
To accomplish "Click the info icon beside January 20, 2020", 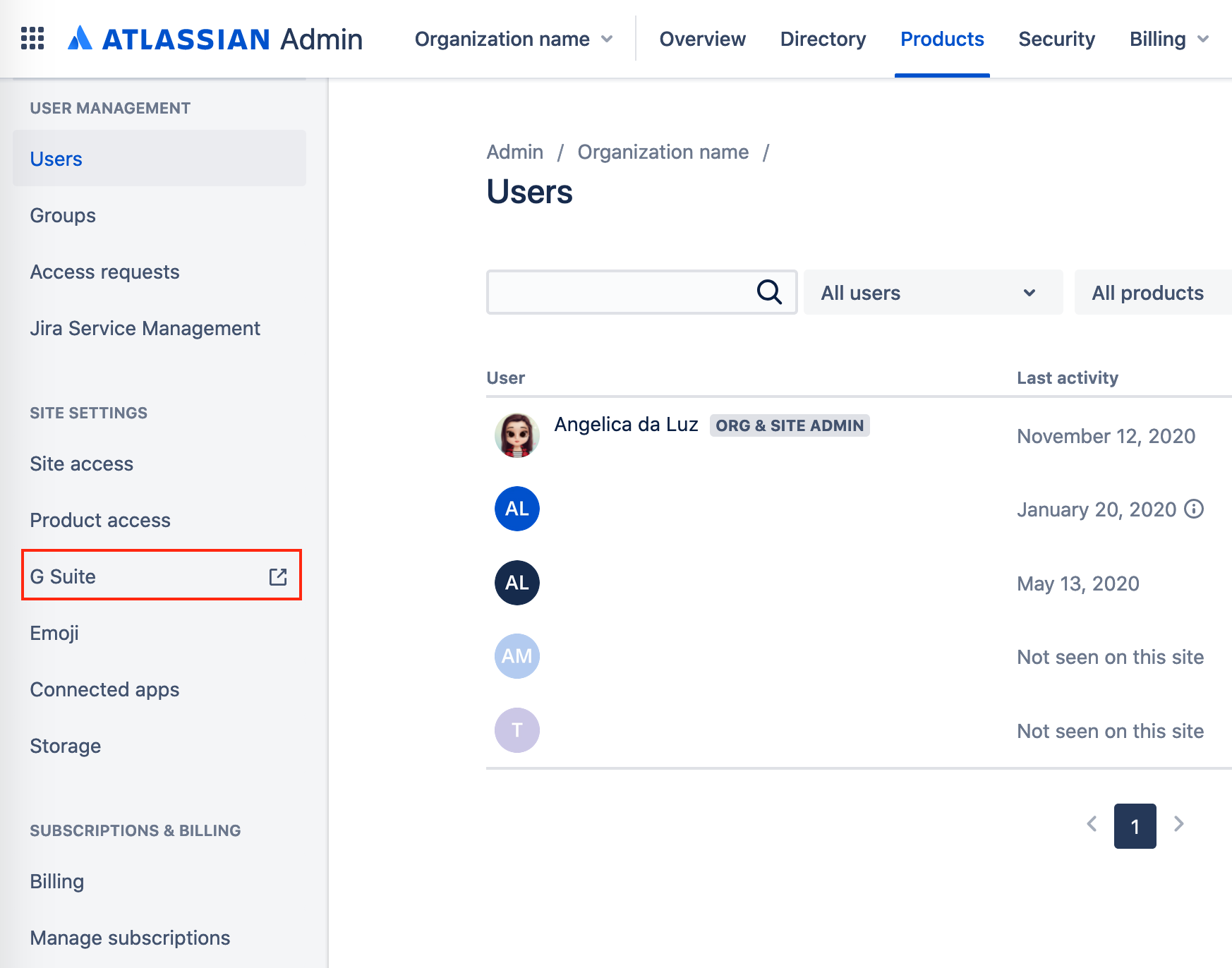I will [x=1194, y=509].
